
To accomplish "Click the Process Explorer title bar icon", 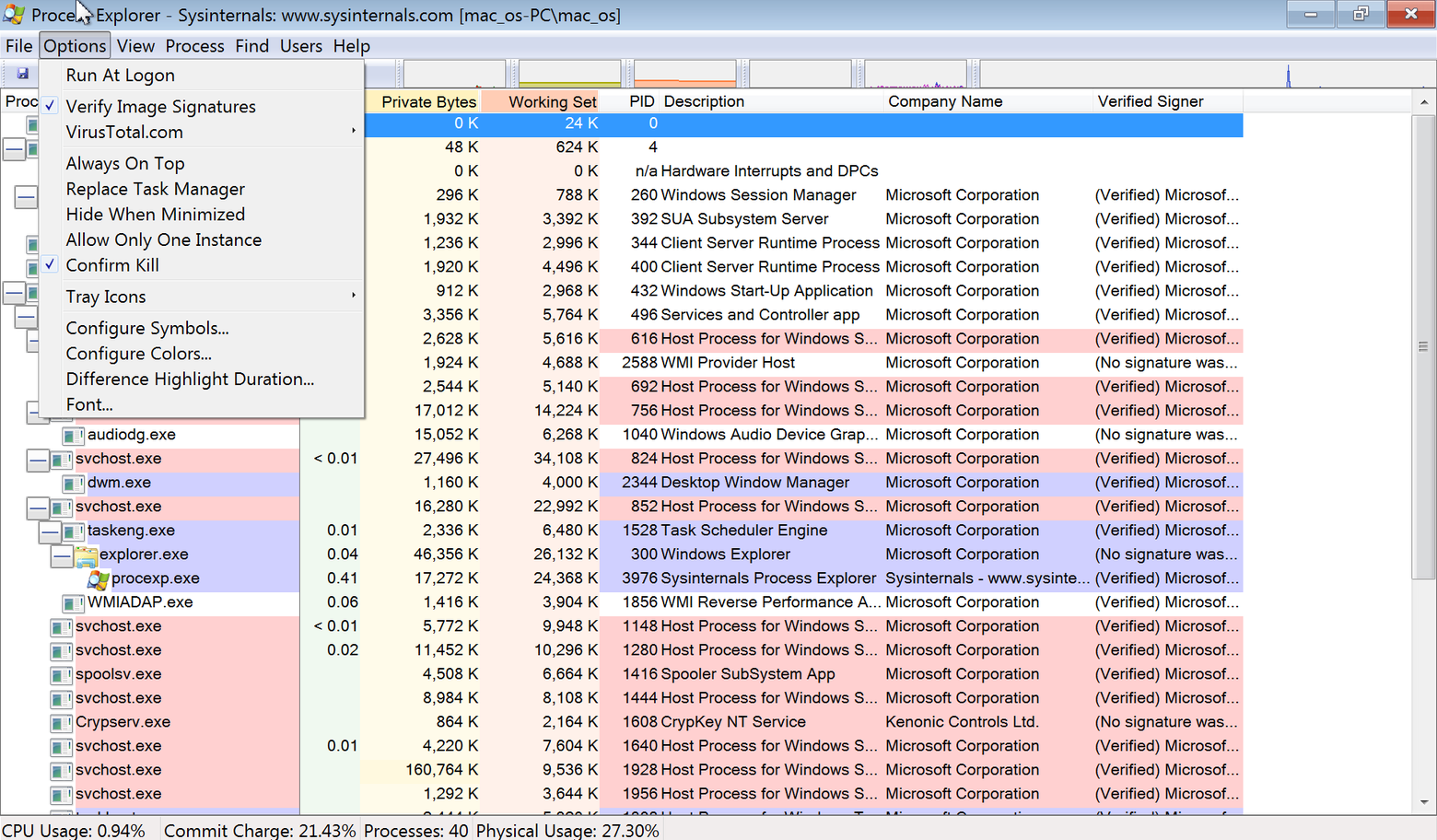I will [x=14, y=15].
